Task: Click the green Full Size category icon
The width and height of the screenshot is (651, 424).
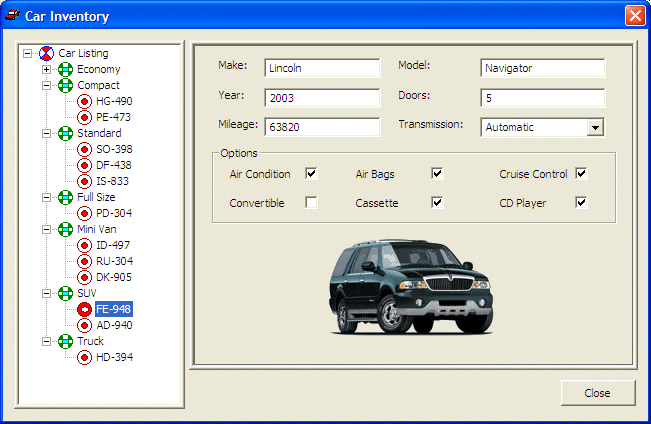Action: (x=65, y=197)
